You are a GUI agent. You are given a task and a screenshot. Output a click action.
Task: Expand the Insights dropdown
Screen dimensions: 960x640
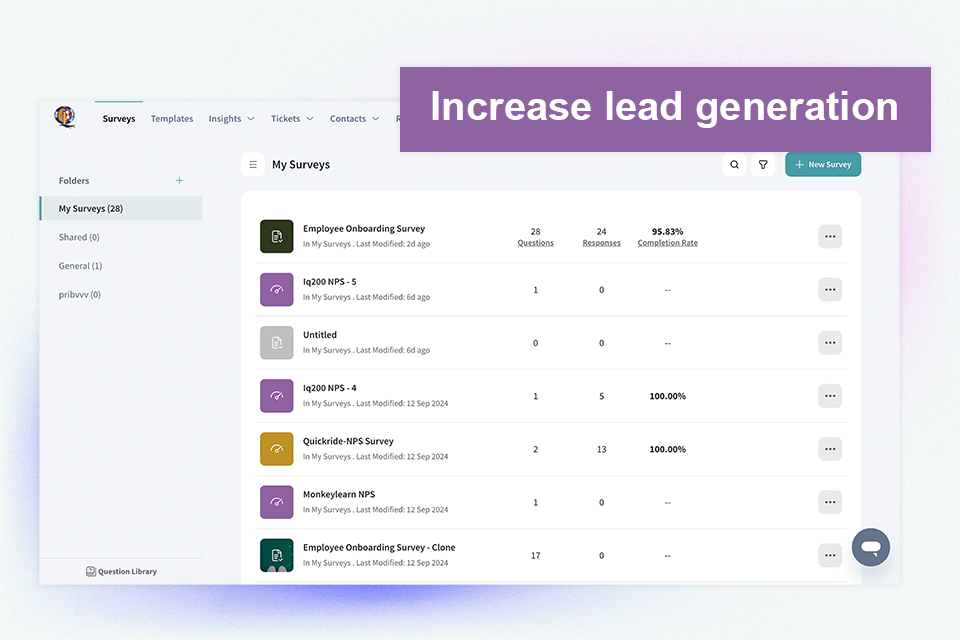(231, 118)
